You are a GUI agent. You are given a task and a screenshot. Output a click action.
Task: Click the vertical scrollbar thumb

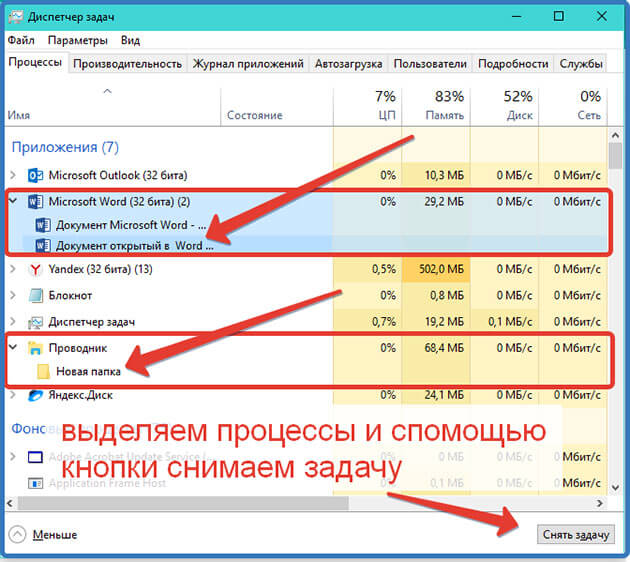pyautogui.click(x=616, y=156)
